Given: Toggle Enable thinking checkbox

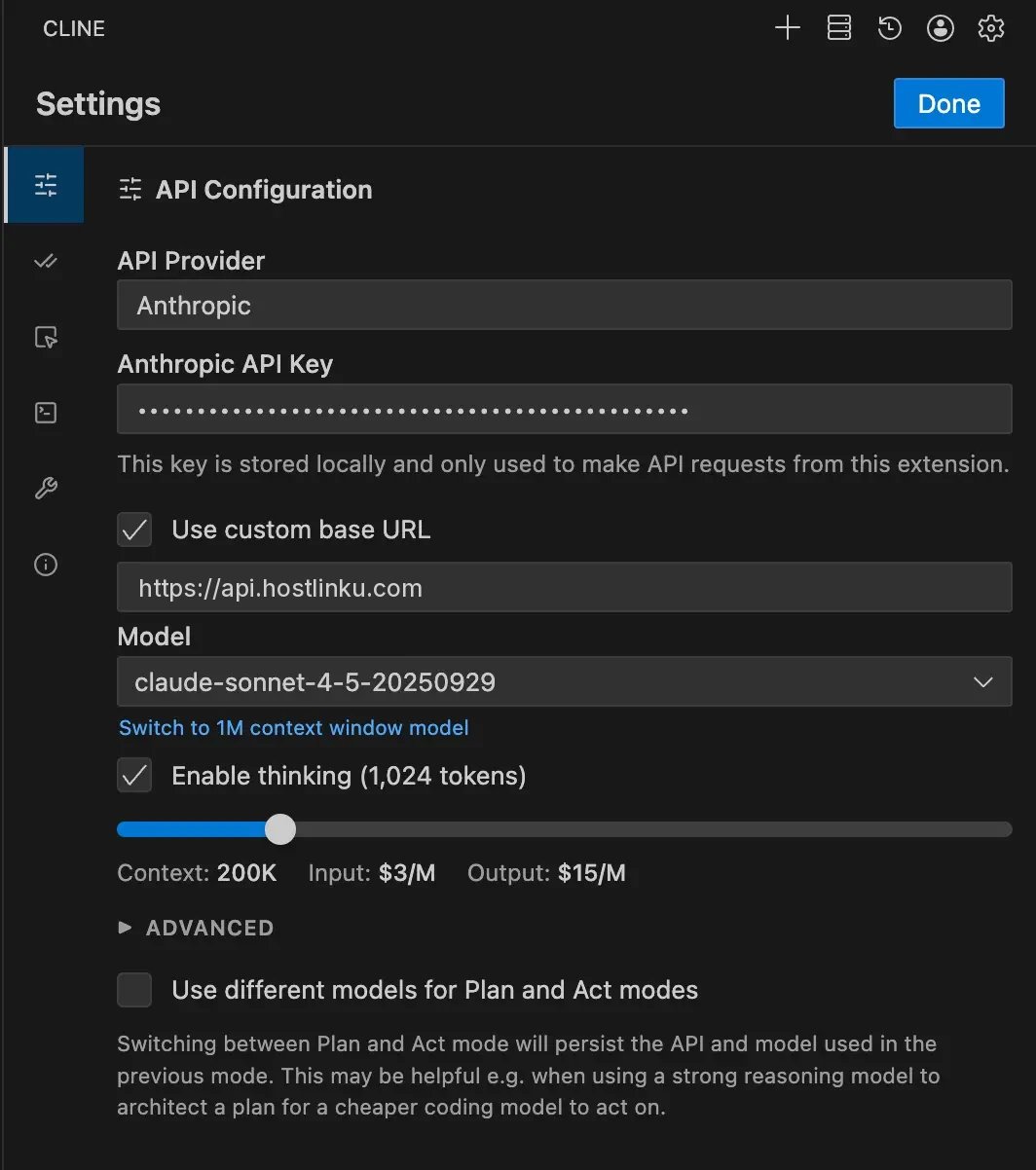Looking at the screenshot, I should tap(134, 776).
